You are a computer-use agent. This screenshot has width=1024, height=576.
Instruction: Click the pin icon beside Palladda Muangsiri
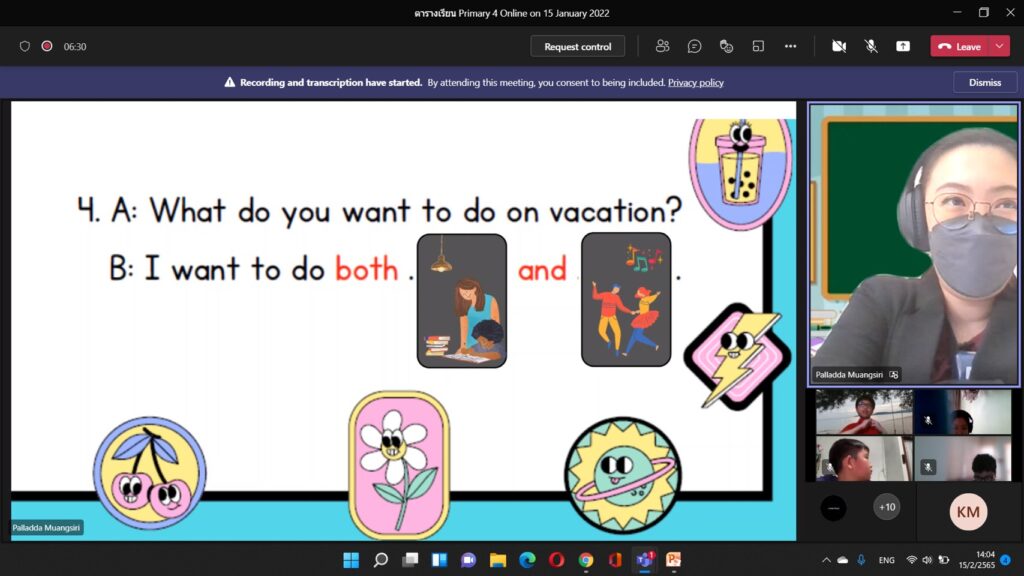pos(893,375)
